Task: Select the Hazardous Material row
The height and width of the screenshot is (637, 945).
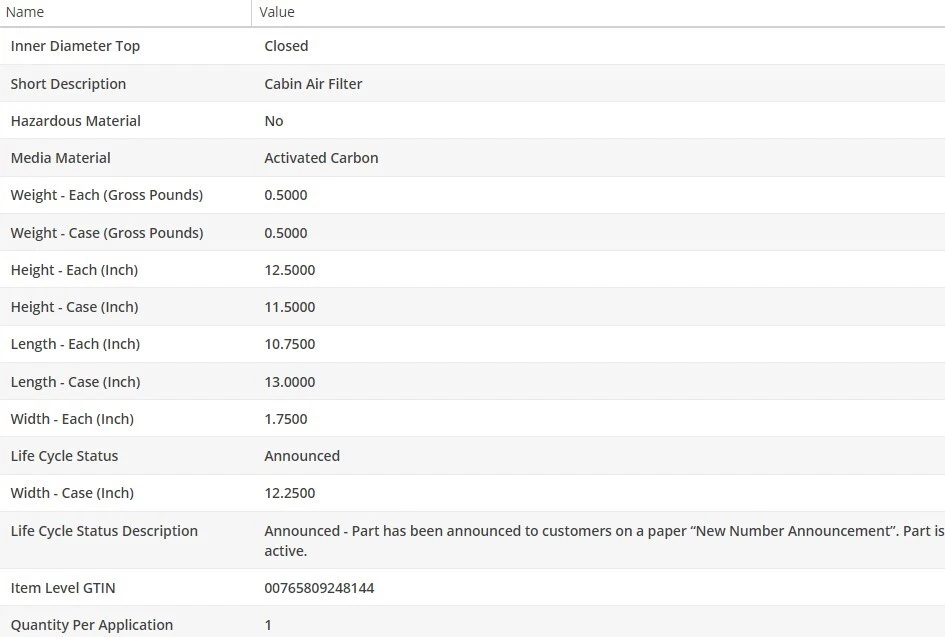Action: [x=472, y=121]
